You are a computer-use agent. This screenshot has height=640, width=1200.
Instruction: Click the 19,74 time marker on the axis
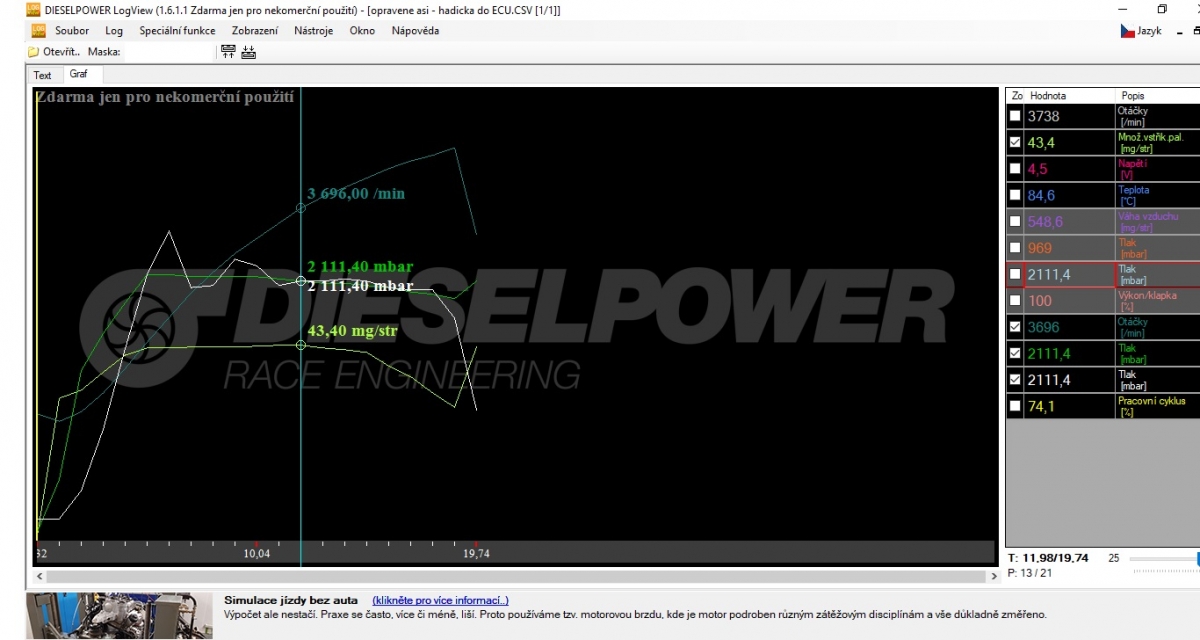tap(477, 553)
